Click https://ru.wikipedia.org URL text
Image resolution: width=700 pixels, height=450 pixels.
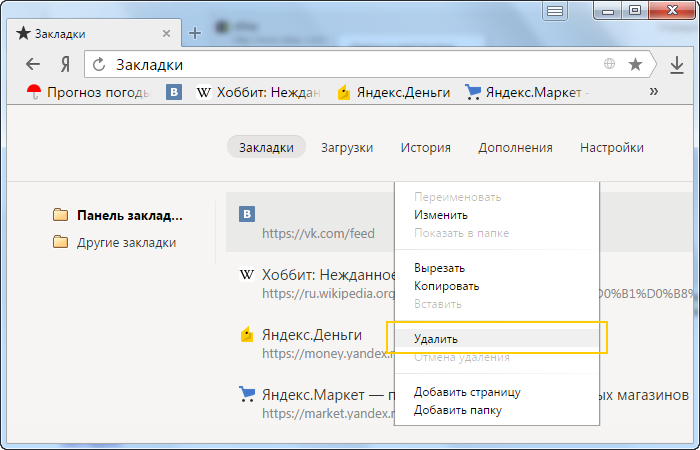328,294
